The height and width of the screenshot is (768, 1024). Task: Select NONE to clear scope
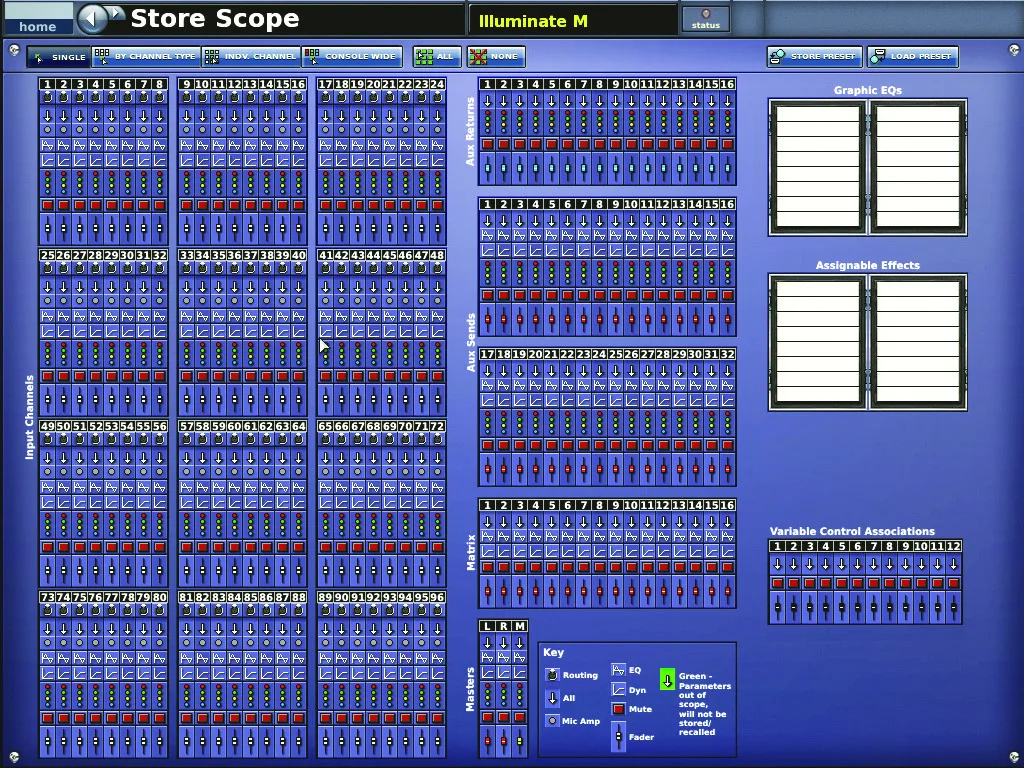click(x=496, y=57)
